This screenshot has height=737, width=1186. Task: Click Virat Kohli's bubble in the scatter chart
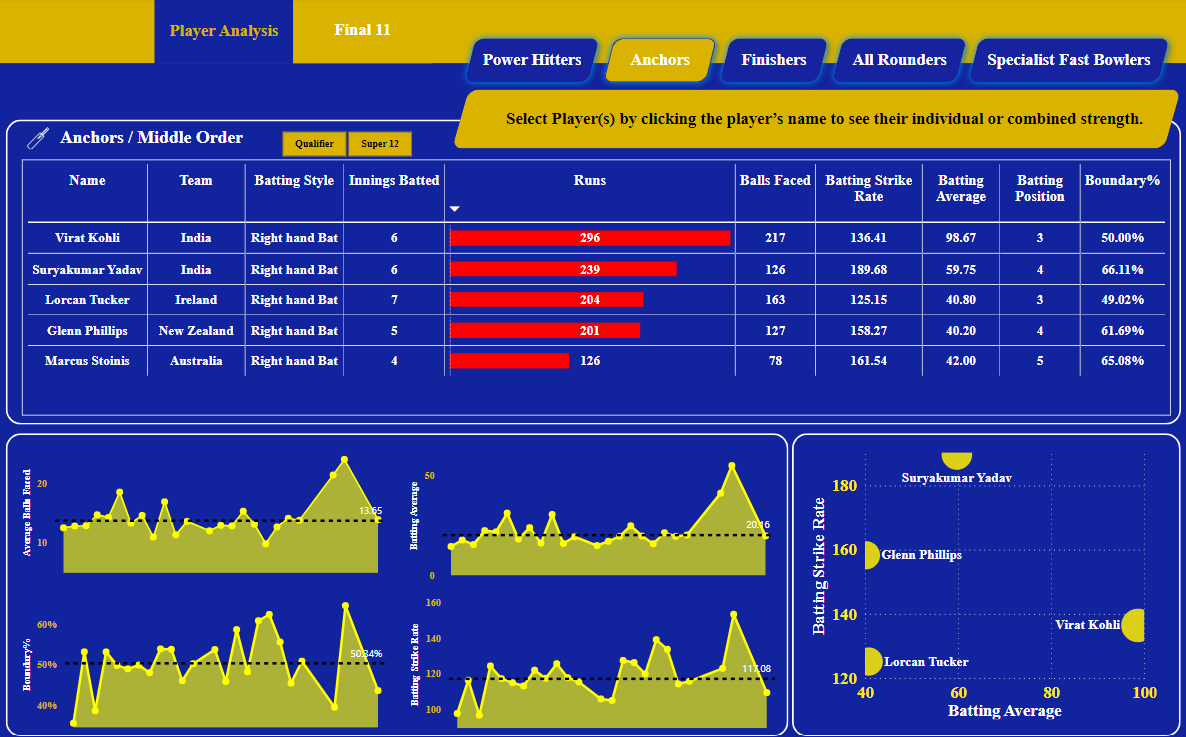coord(1135,625)
